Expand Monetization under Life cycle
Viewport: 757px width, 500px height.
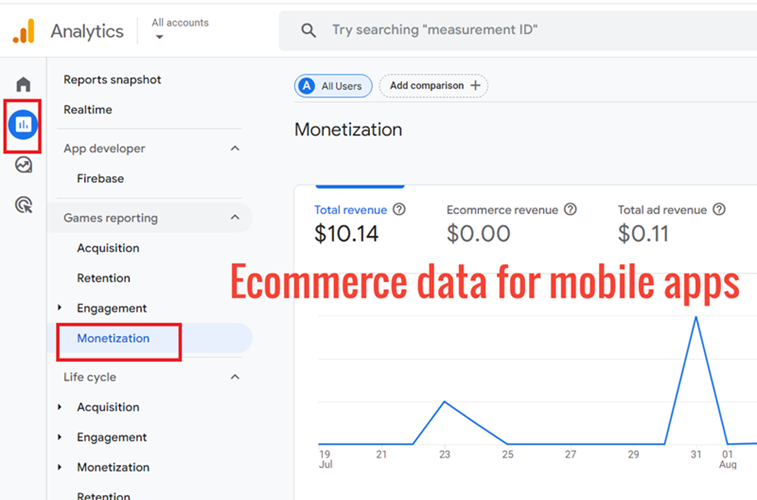(x=59, y=467)
